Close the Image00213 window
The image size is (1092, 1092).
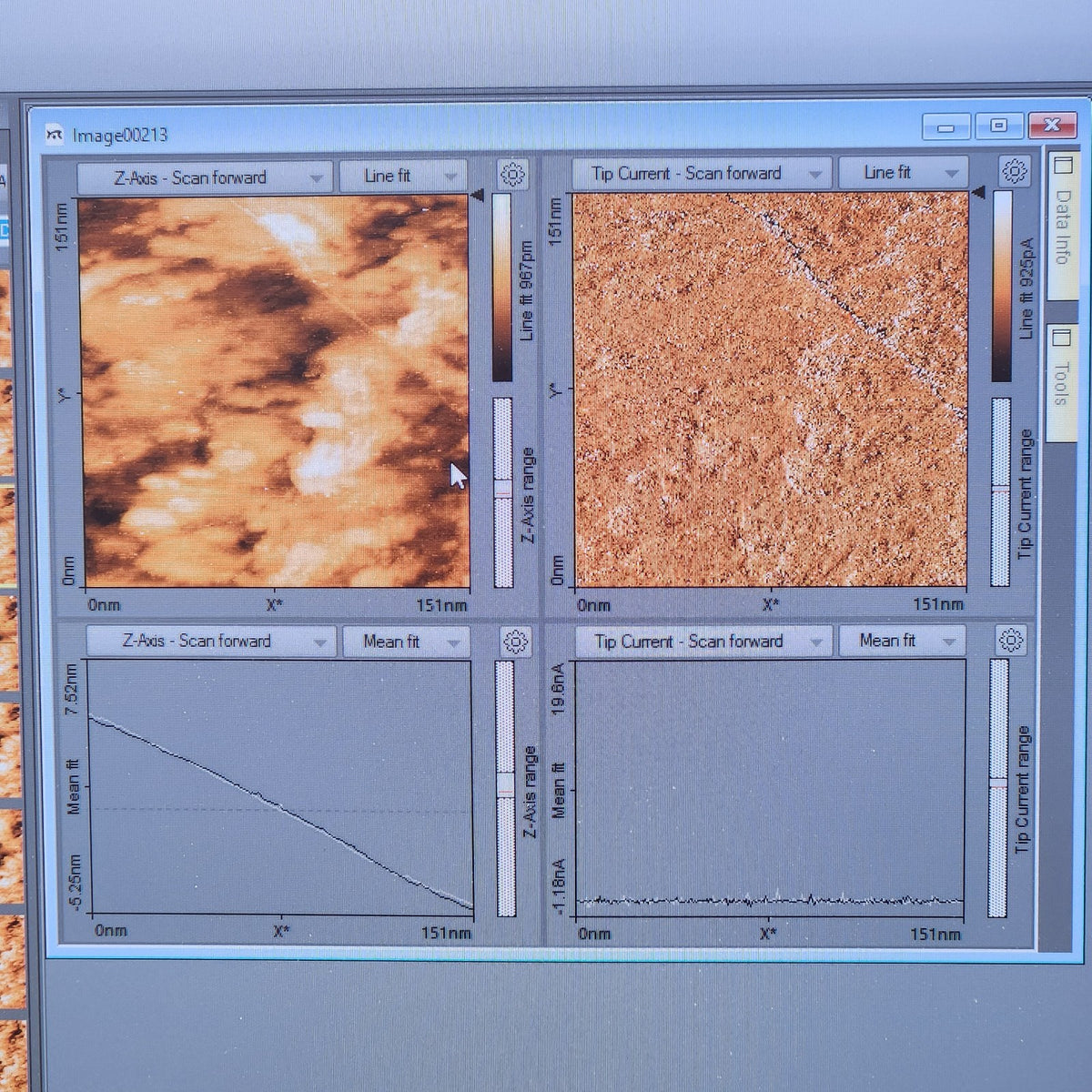[x=1052, y=125]
